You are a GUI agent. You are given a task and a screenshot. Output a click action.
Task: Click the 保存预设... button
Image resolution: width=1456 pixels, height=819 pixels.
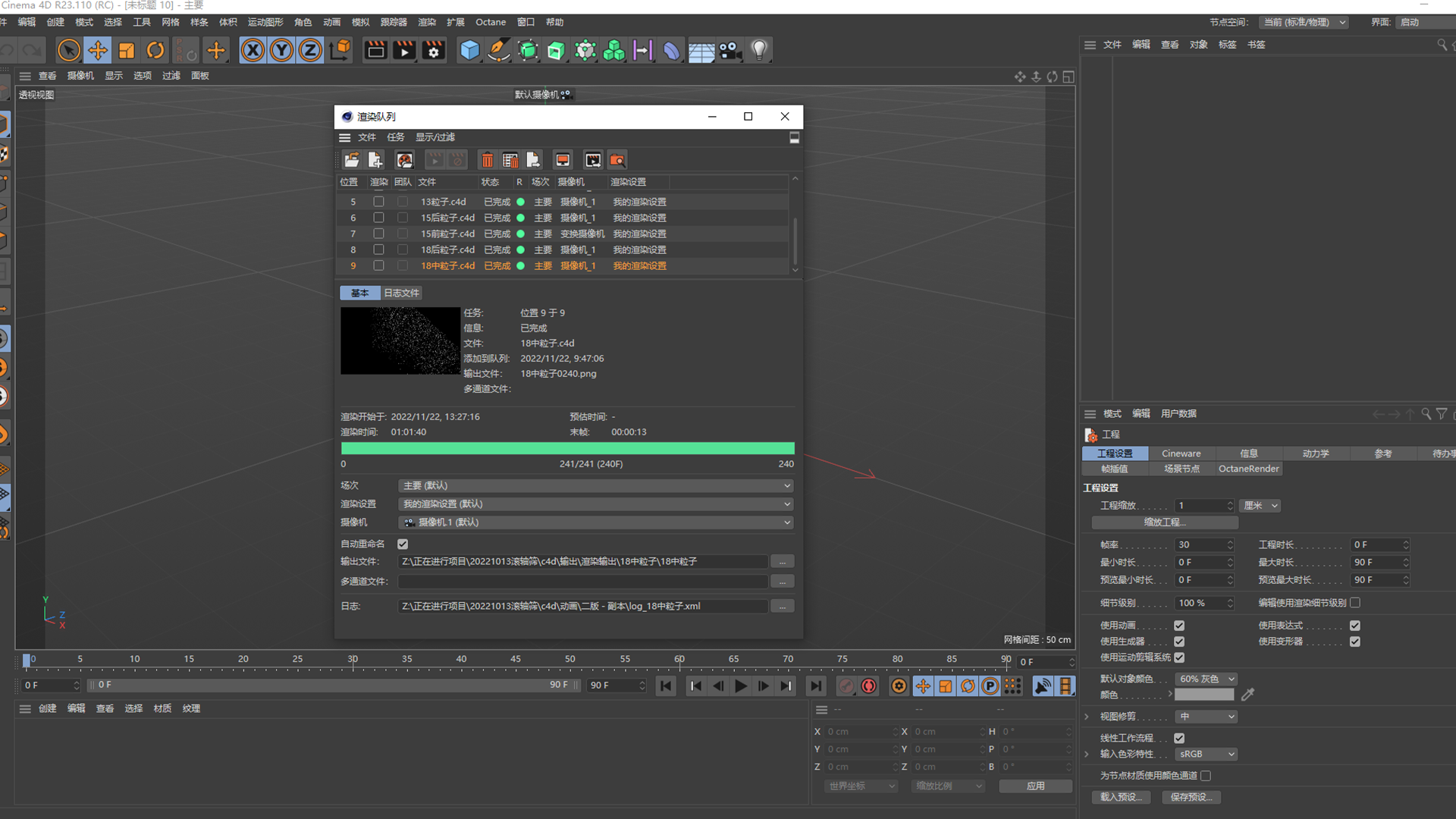click(1191, 797)
